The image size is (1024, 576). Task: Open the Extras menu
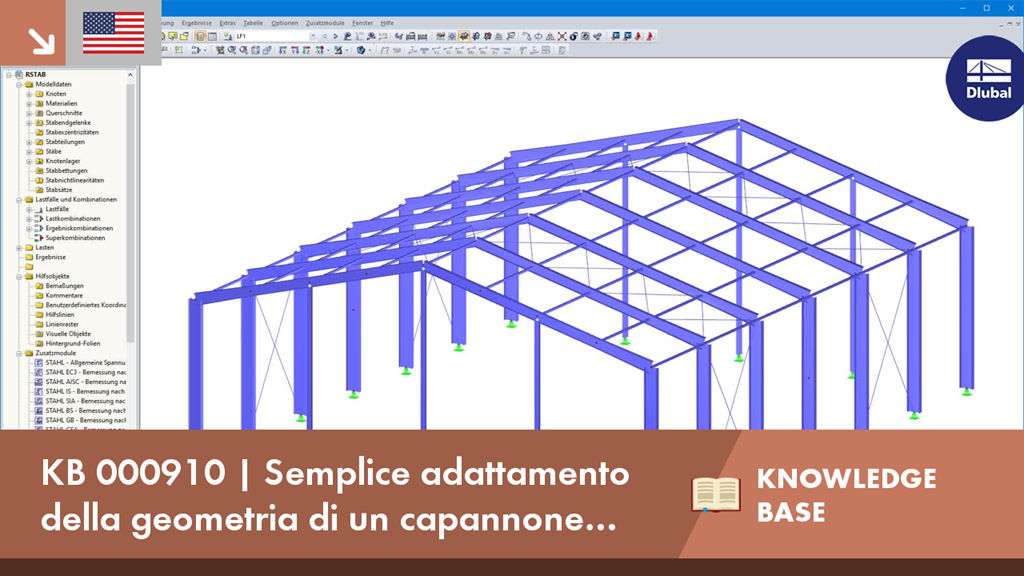(228, 23)
